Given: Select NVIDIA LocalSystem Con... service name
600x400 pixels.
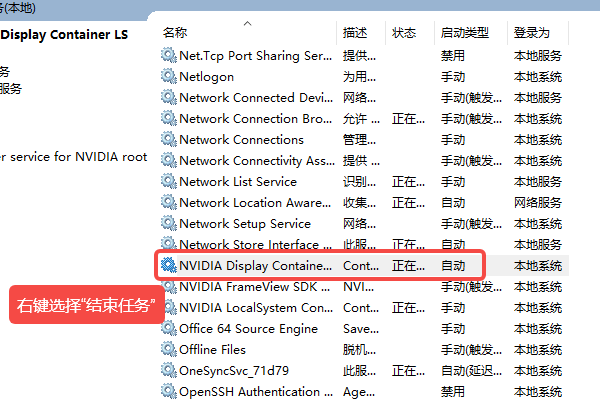Looking at the screenshot, I should (256, 308).
